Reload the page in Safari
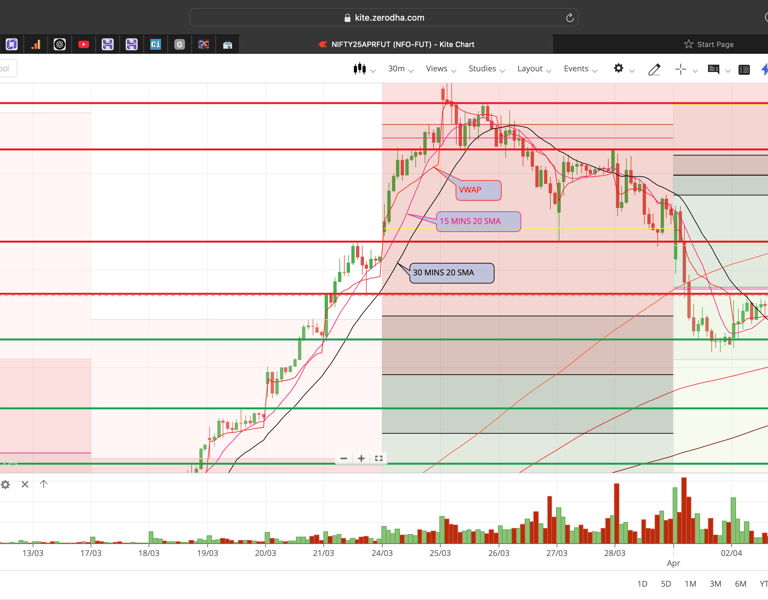 pos(570,18)
